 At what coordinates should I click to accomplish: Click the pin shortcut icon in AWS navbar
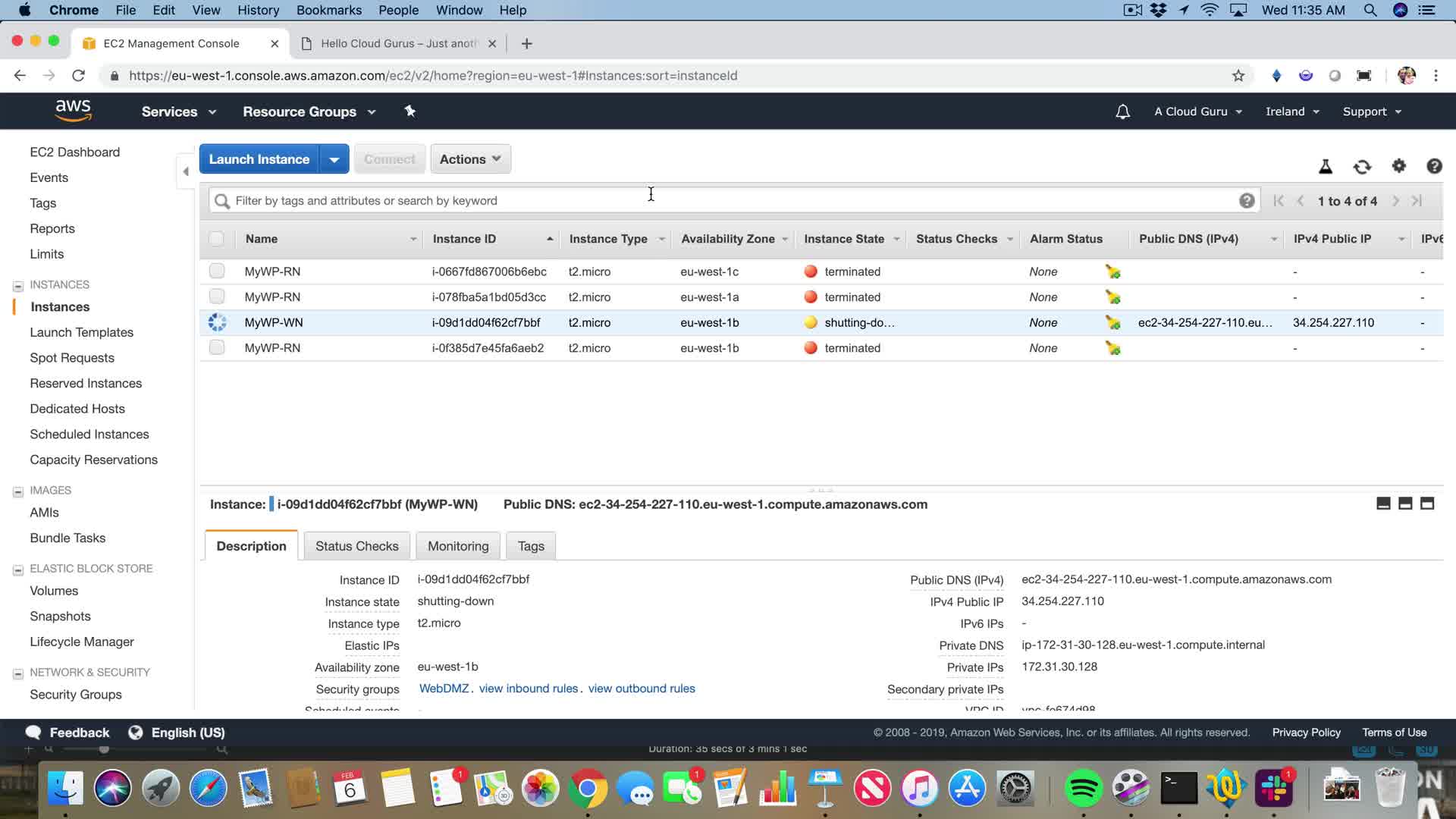point(409,111)
